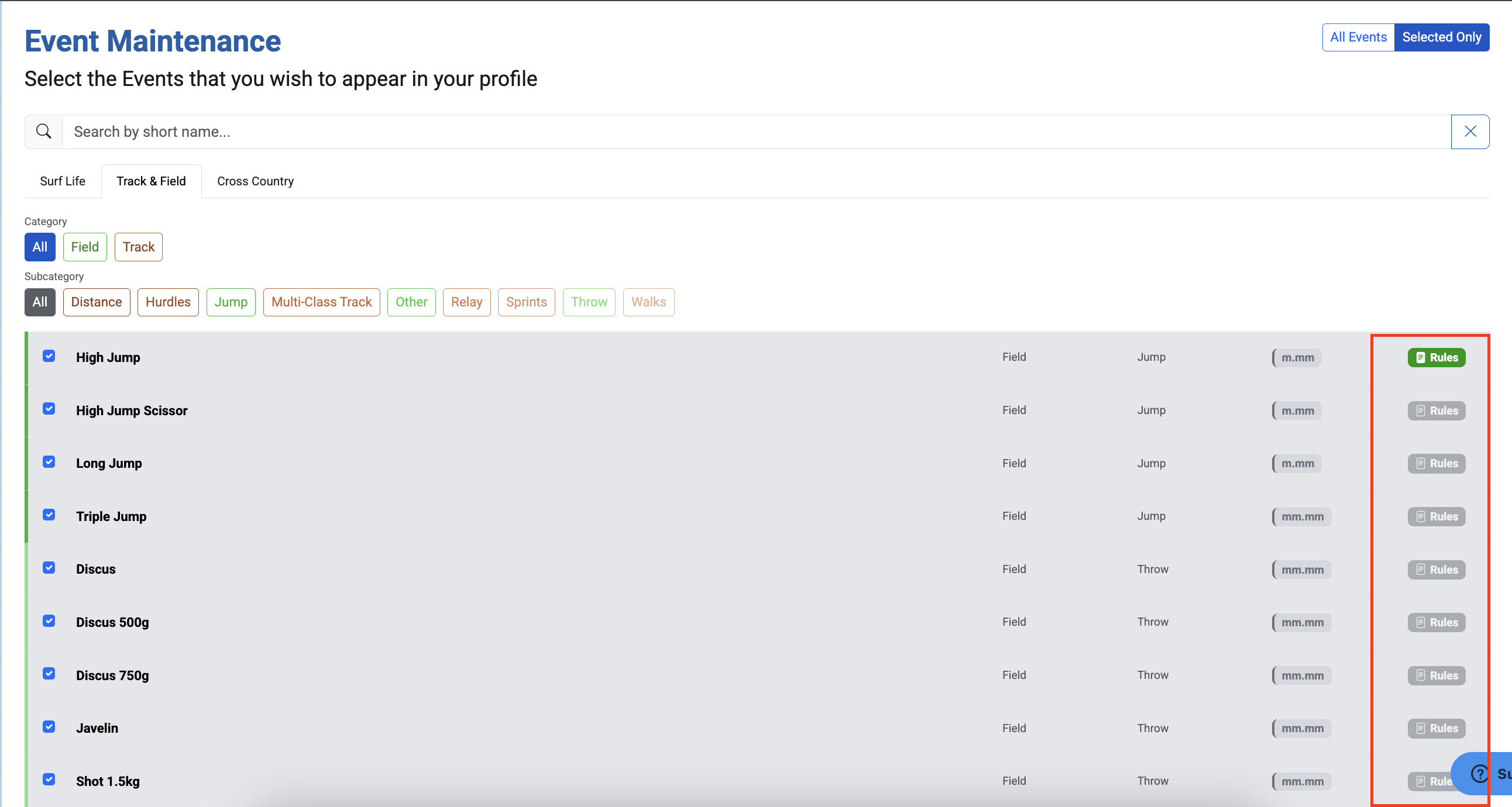The width and height of the screenshot is (1512, 807).
Task: Filter by Other subcategory
Action: click(411, 302)
